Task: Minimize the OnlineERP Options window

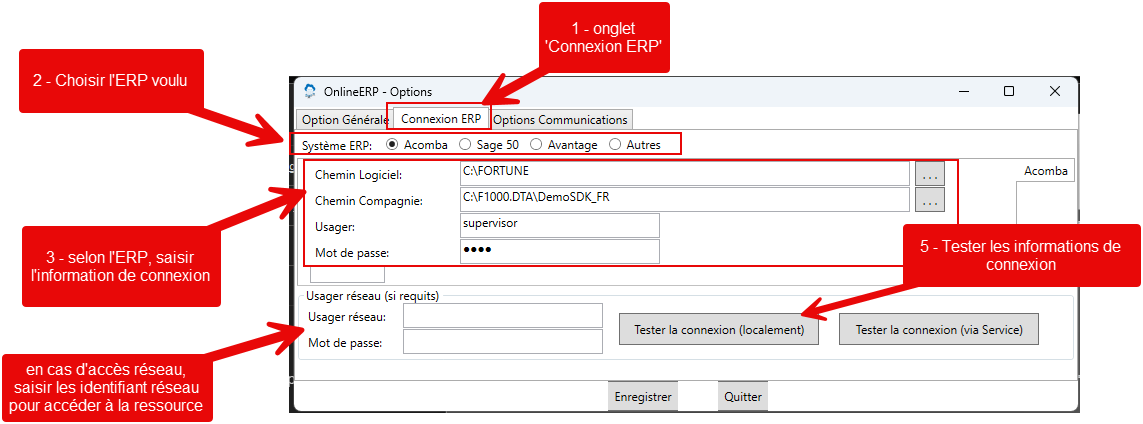Action: coord(964,91)
